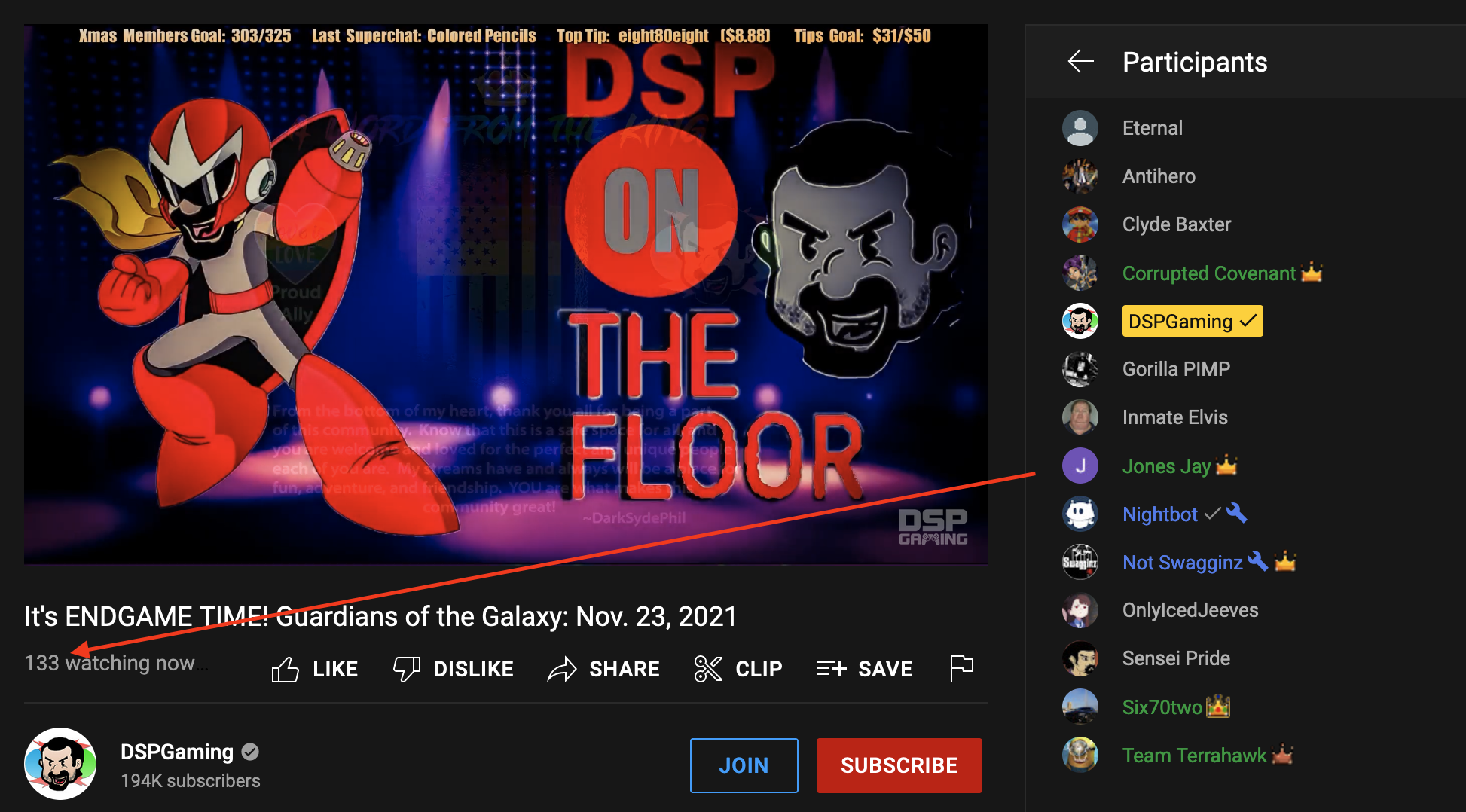Click the SHARE label
Screen dimensions: 1466x812
click(625, 669)
